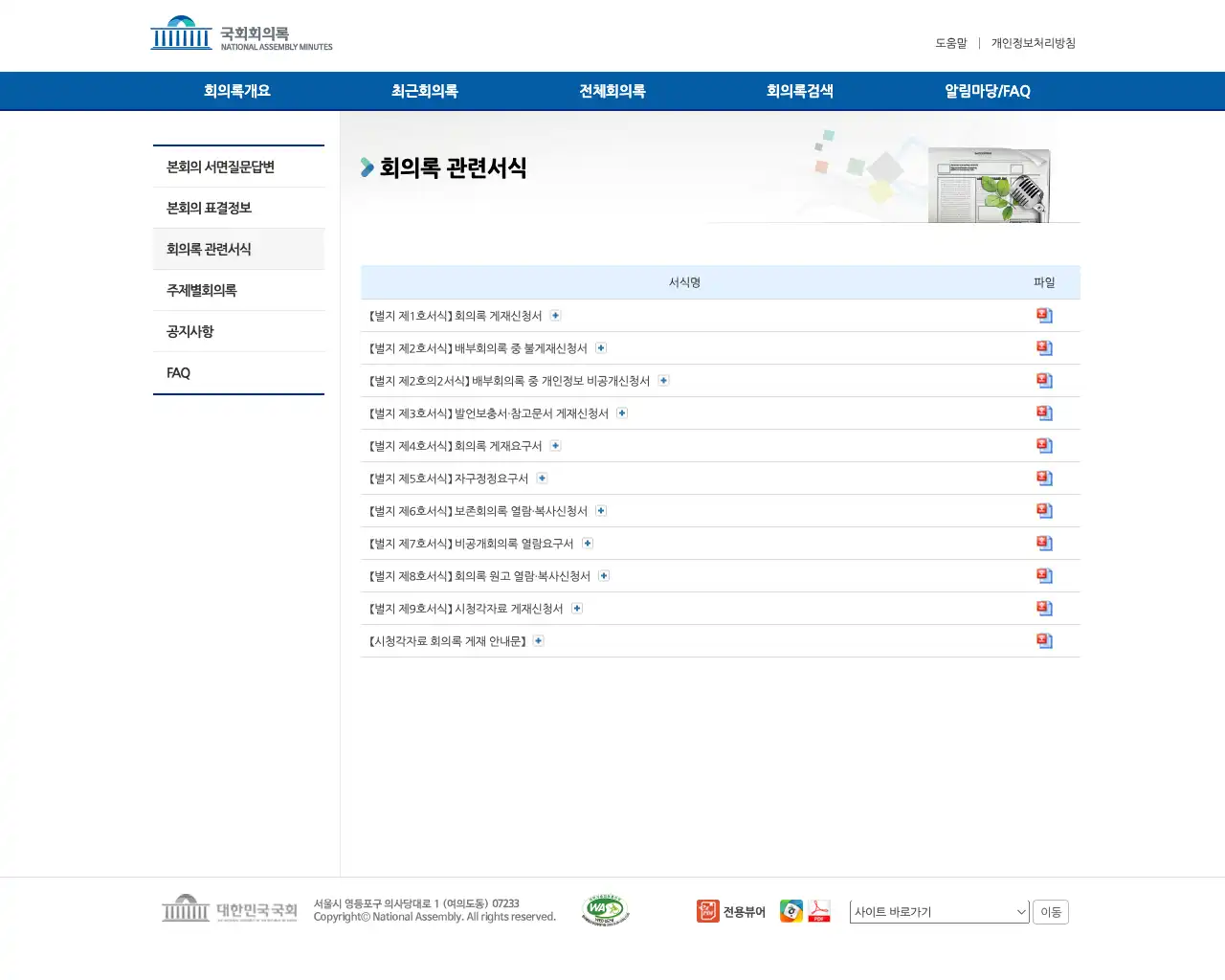The image size is (1225, 980).
Task: Open the 도움말 link
Action: 951,43
